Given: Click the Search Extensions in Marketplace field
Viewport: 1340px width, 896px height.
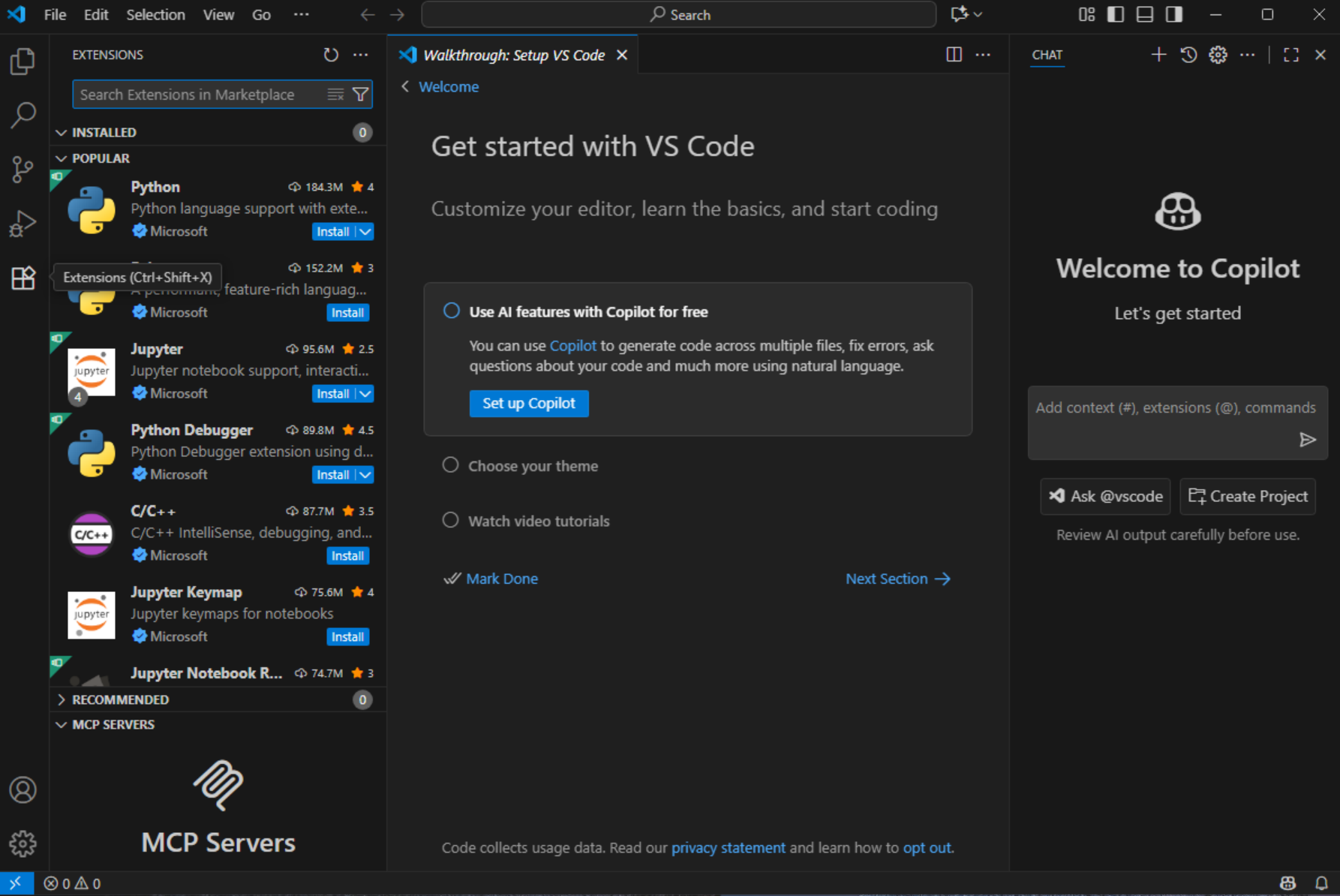Looking at the screenshot, I should [x=199, y=95].
